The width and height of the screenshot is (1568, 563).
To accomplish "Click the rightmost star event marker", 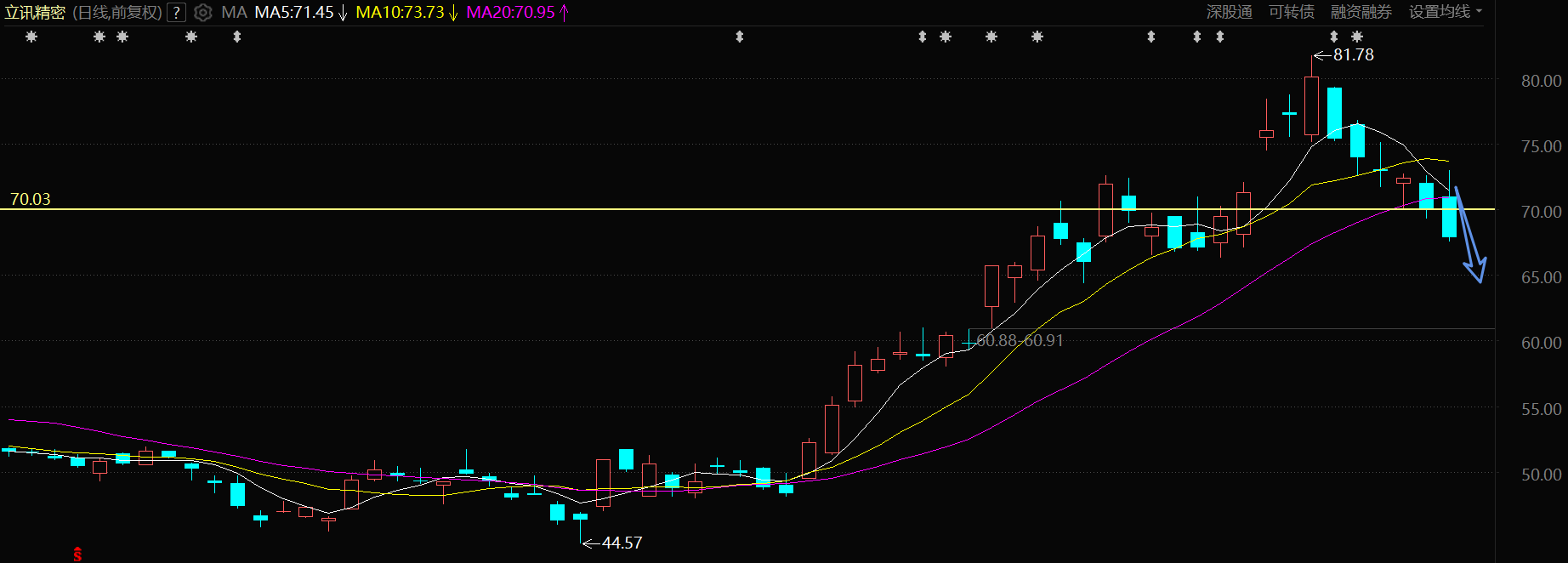I will click(1357, 37).
